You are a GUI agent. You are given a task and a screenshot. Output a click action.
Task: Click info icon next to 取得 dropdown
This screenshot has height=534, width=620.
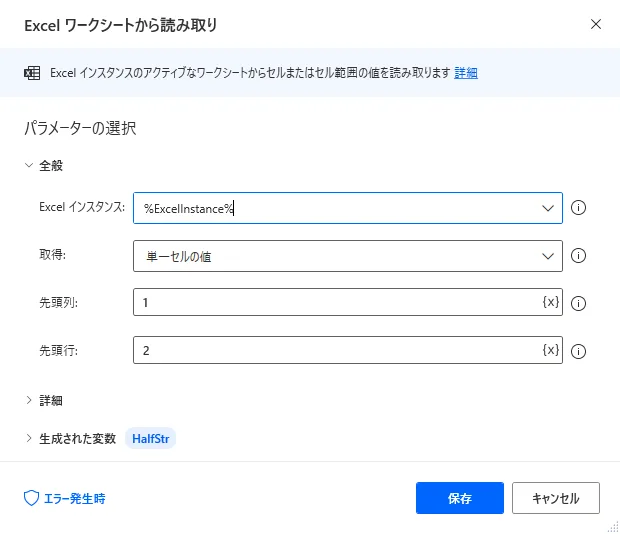tap(578, 256)
